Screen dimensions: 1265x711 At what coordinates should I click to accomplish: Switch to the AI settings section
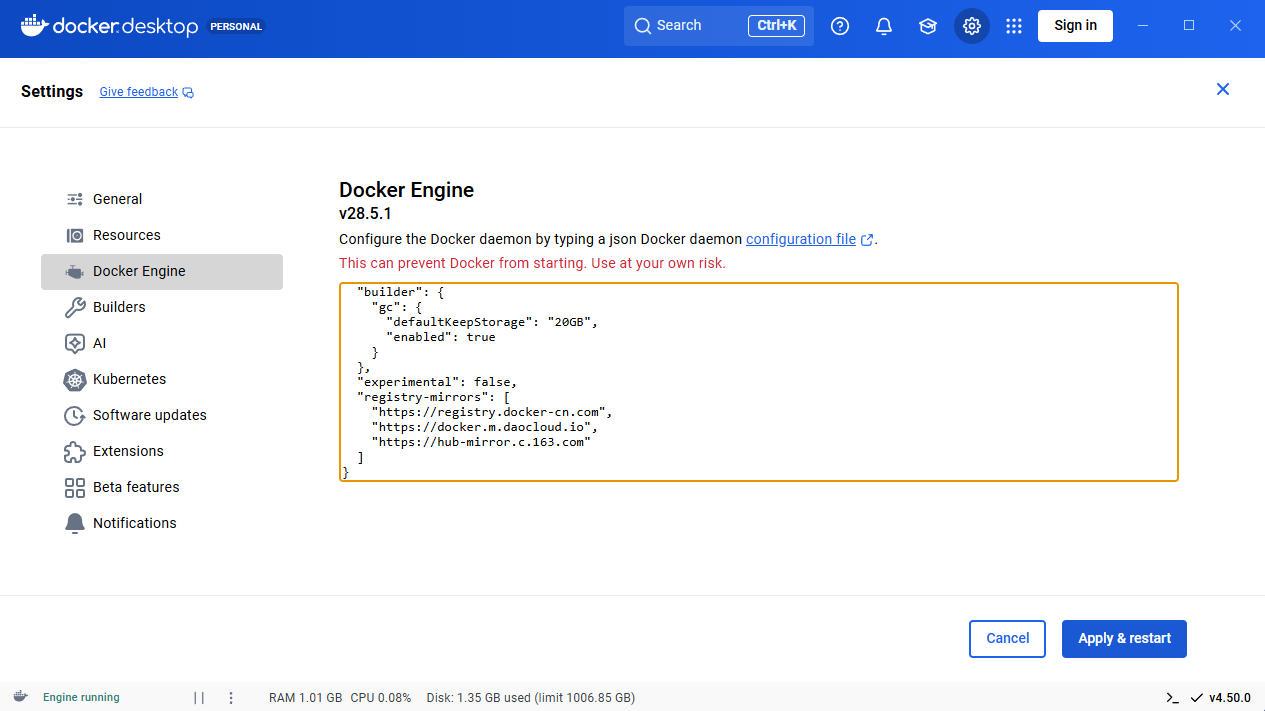point(162,343)
